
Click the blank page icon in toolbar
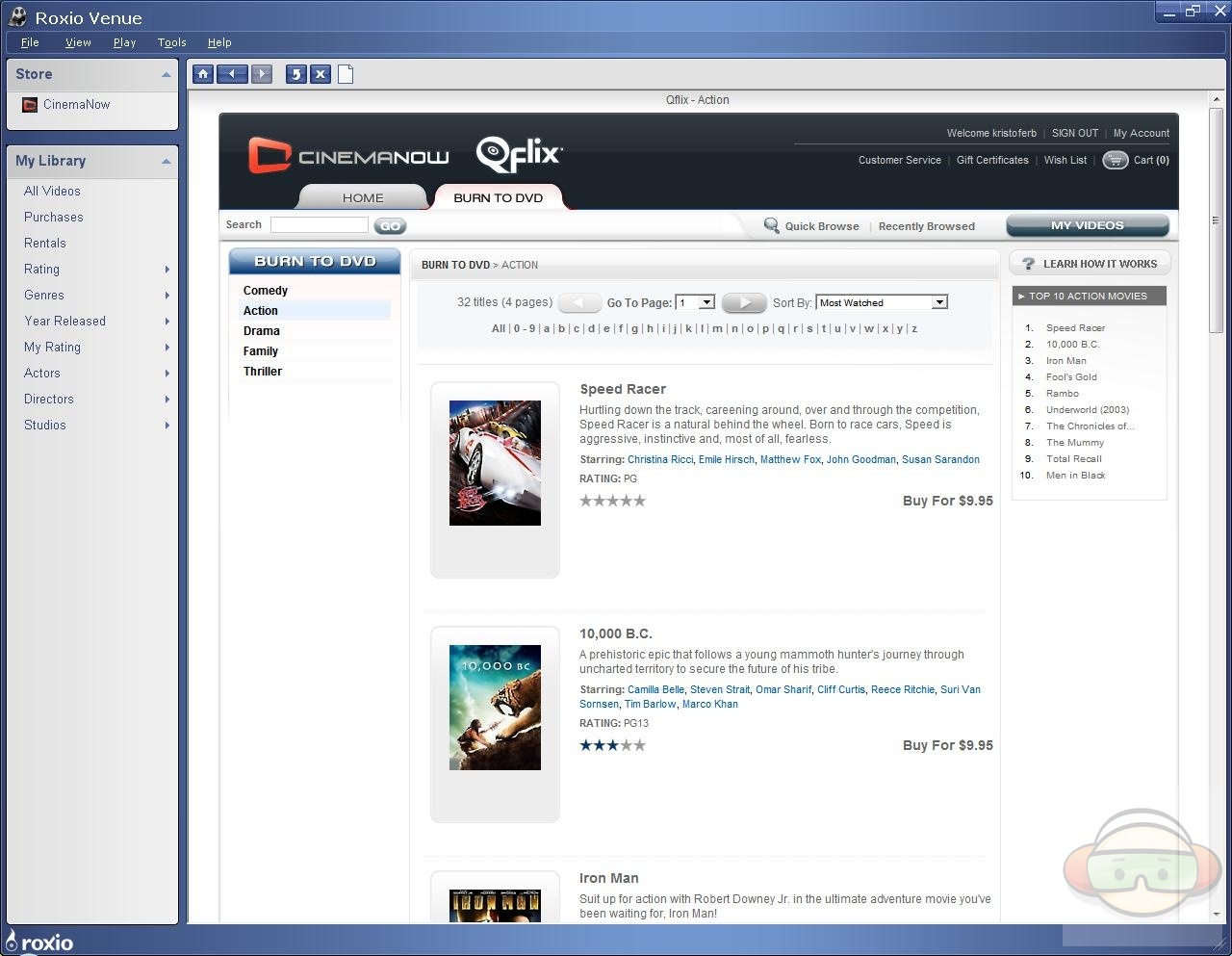coord(346,74)
